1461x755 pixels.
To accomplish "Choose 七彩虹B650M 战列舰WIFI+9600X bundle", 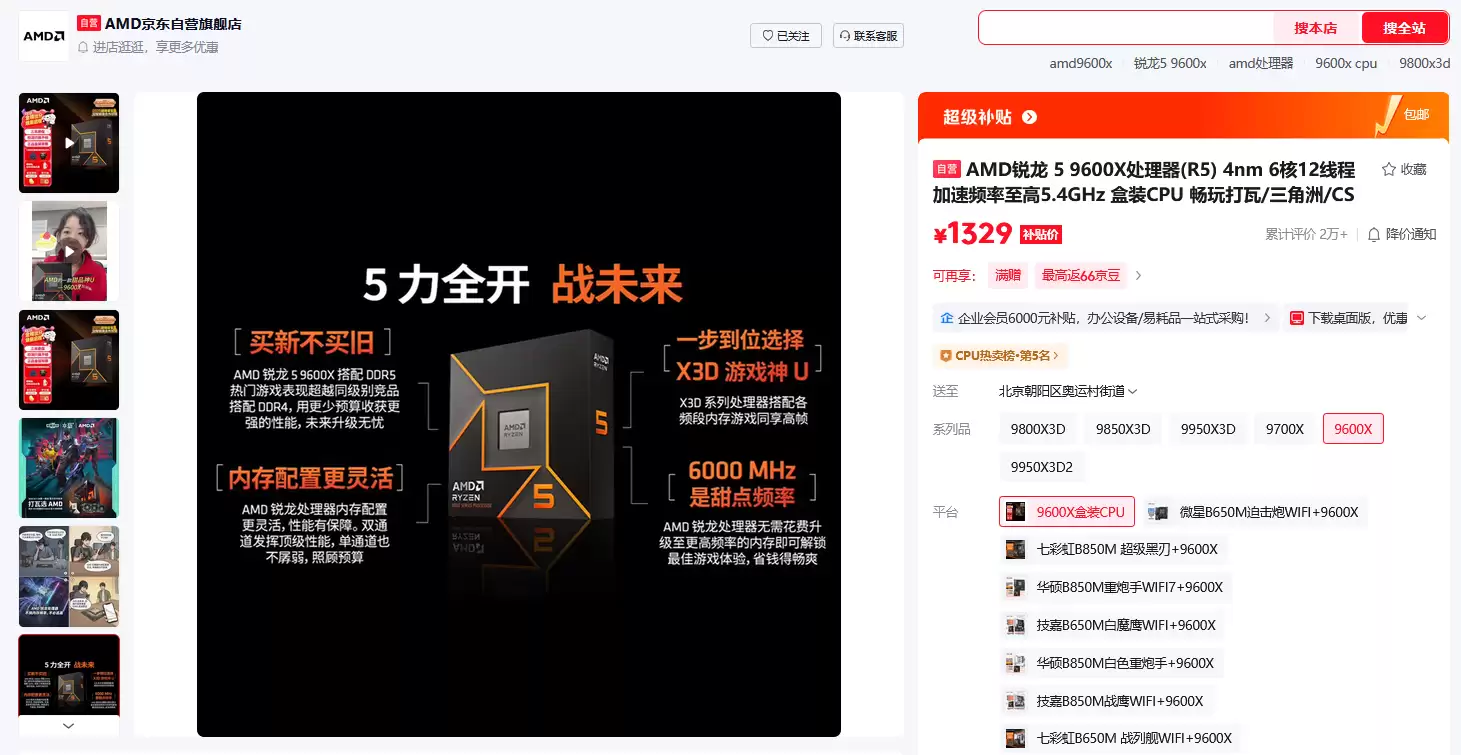I will 1121,738.
